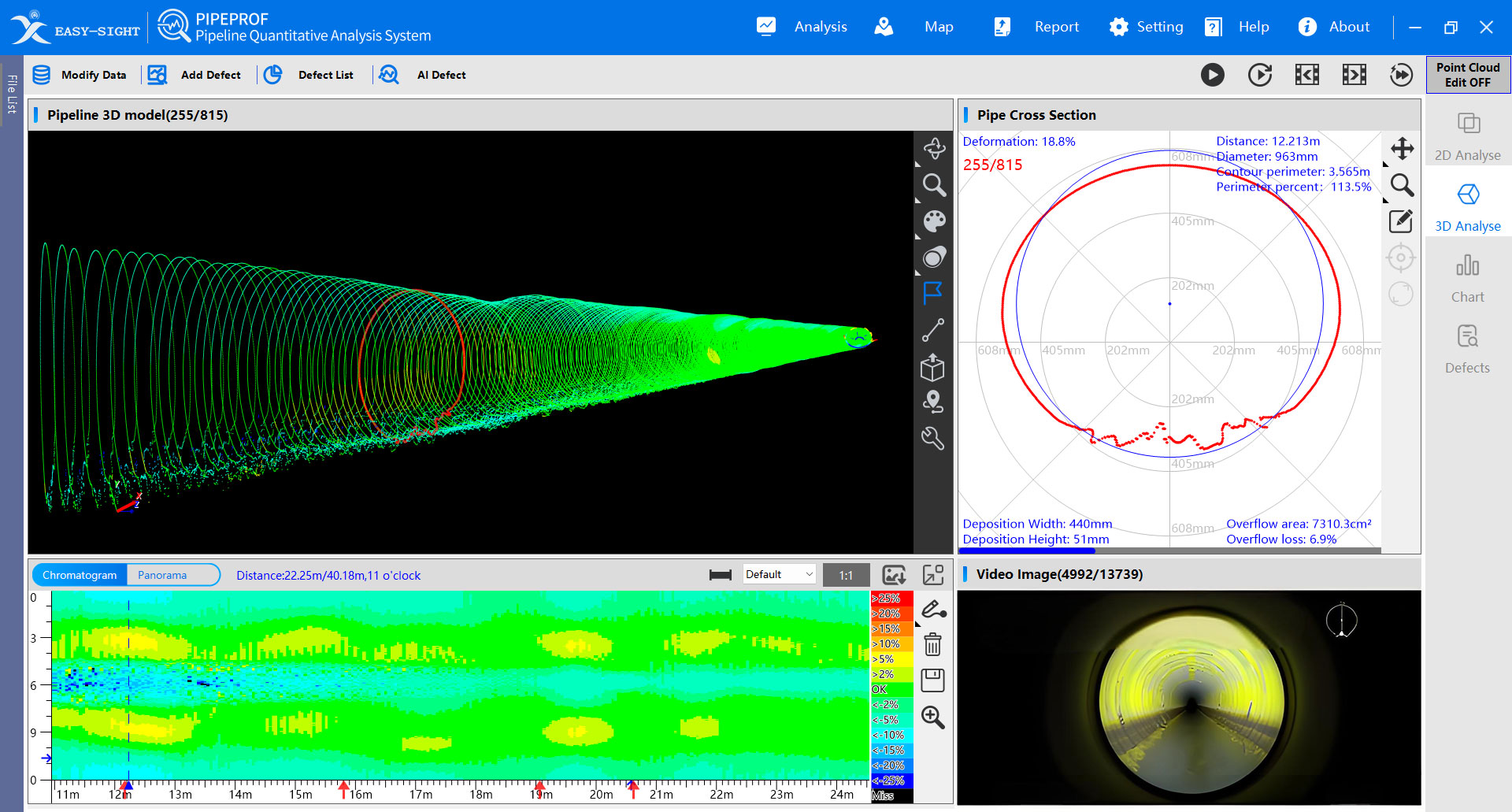
Task: Click the flag marker tool icon
Action: click(933, 293)
